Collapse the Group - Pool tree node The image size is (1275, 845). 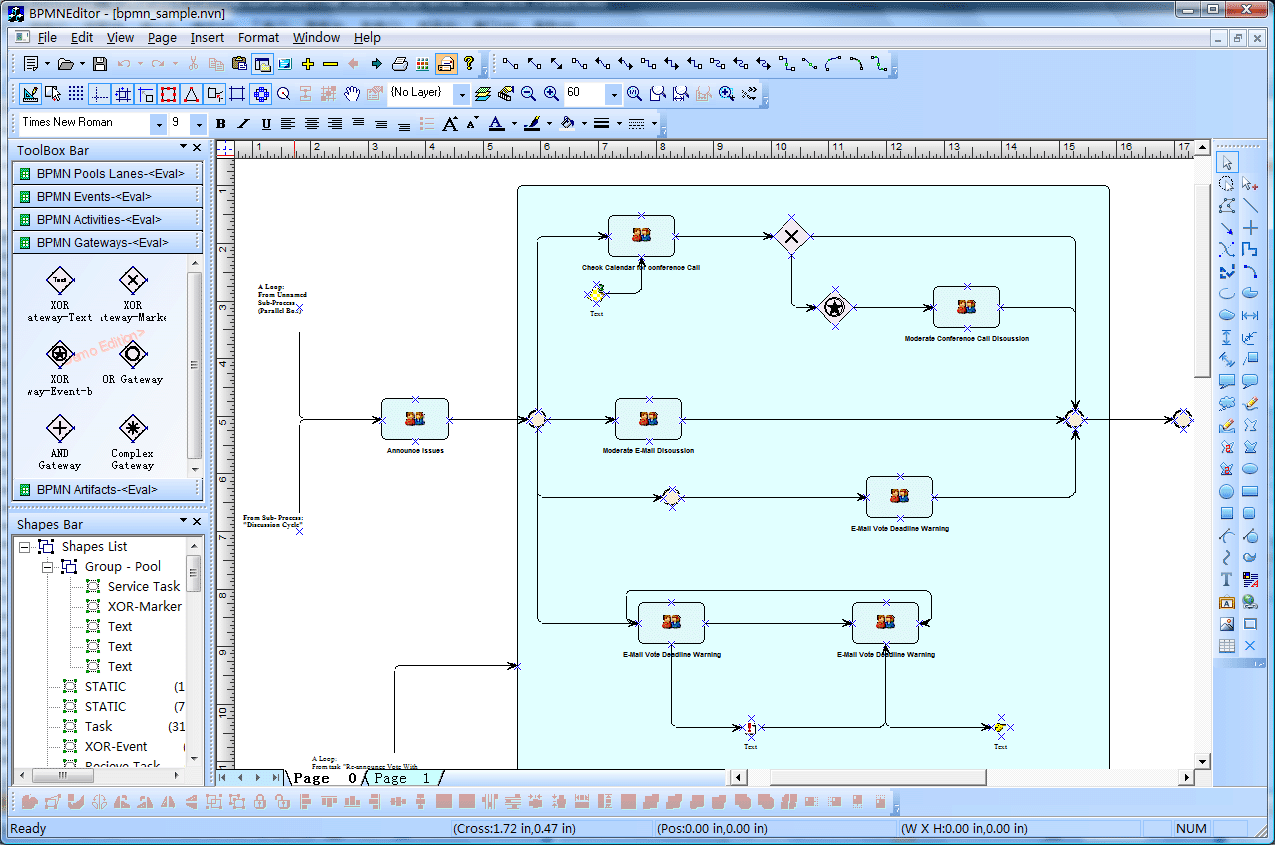click(47, 566)
